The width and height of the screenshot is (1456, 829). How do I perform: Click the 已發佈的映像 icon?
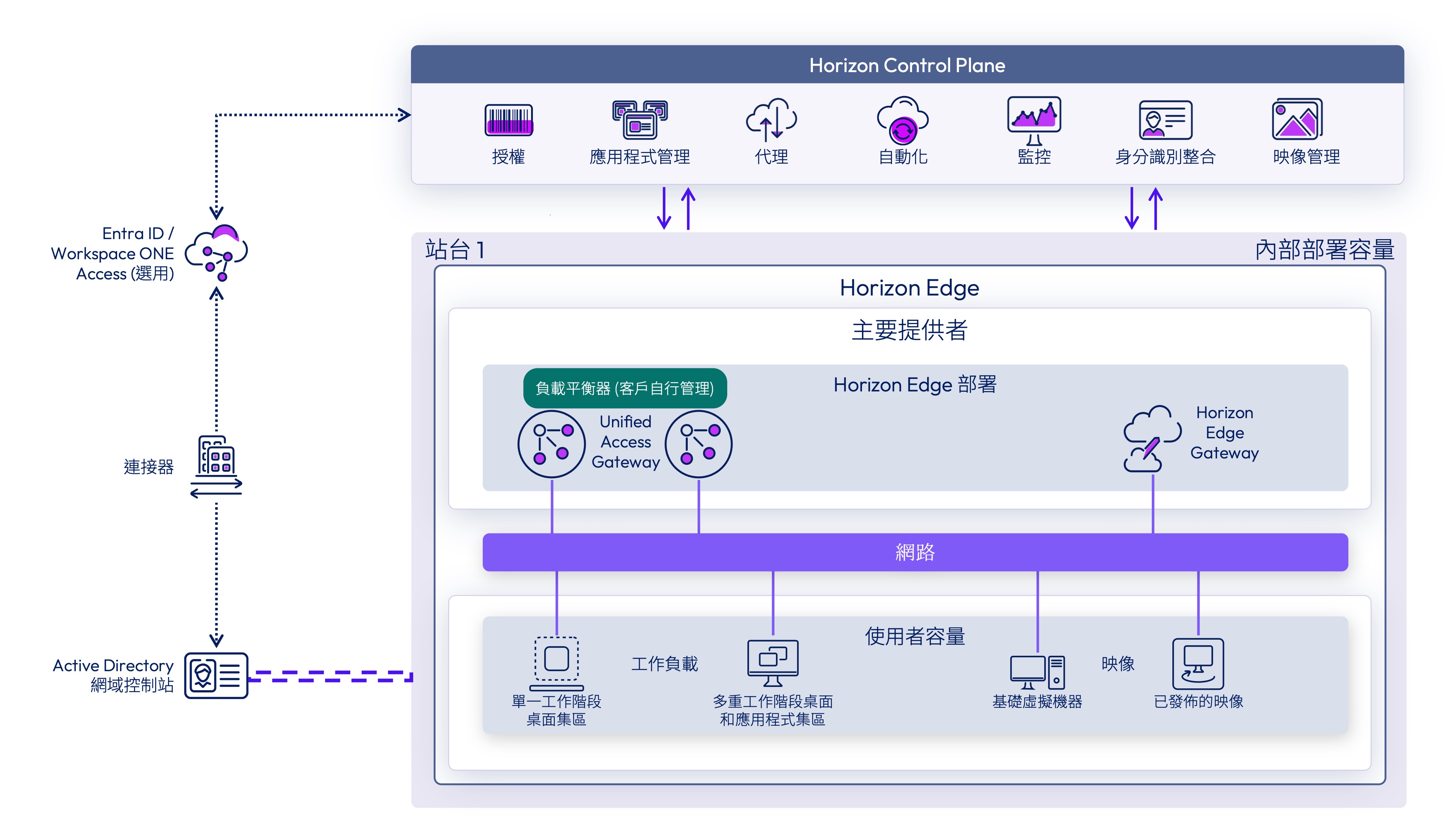click(1198, 663)
